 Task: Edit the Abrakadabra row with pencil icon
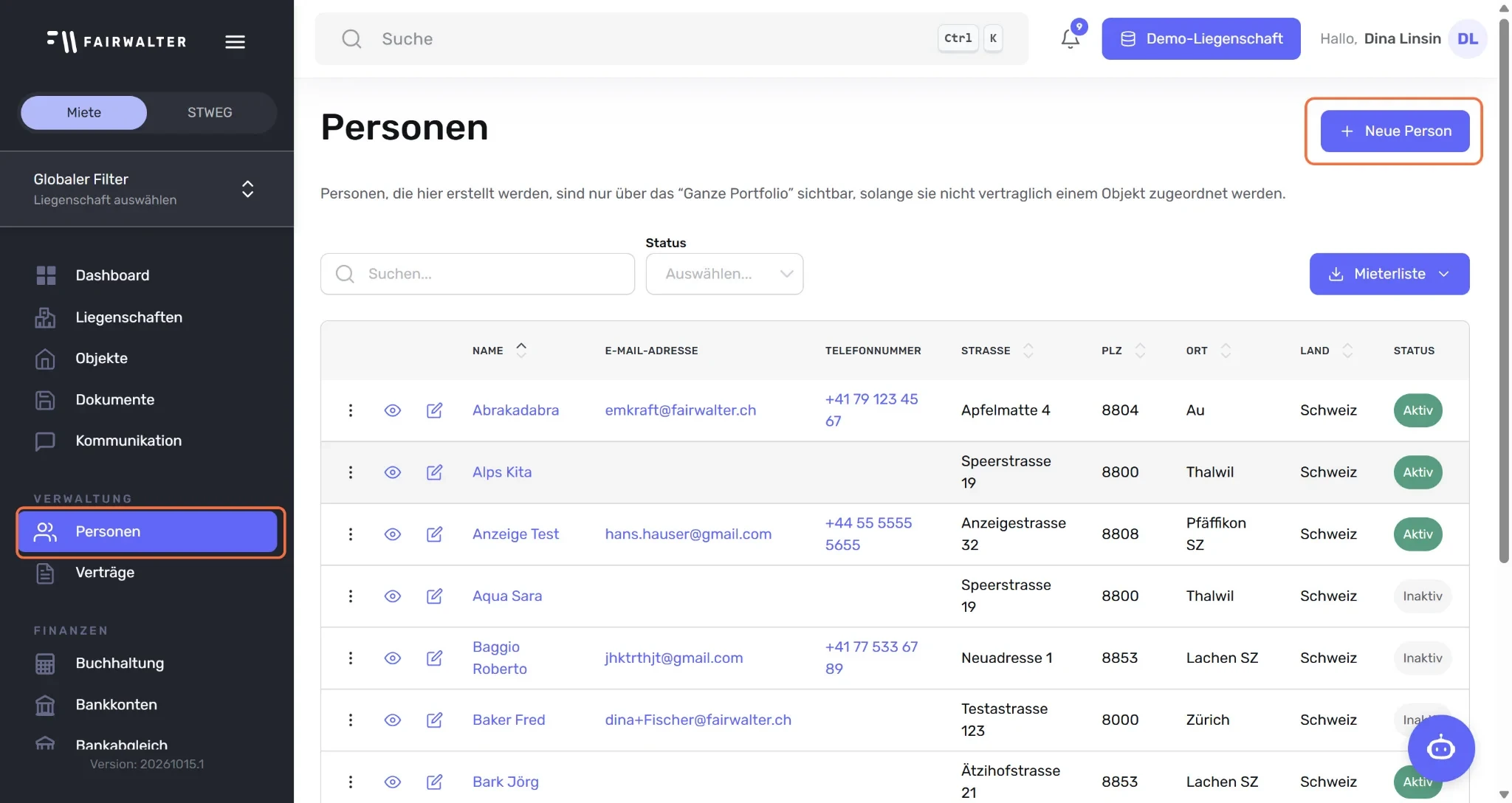coord(434,410)
